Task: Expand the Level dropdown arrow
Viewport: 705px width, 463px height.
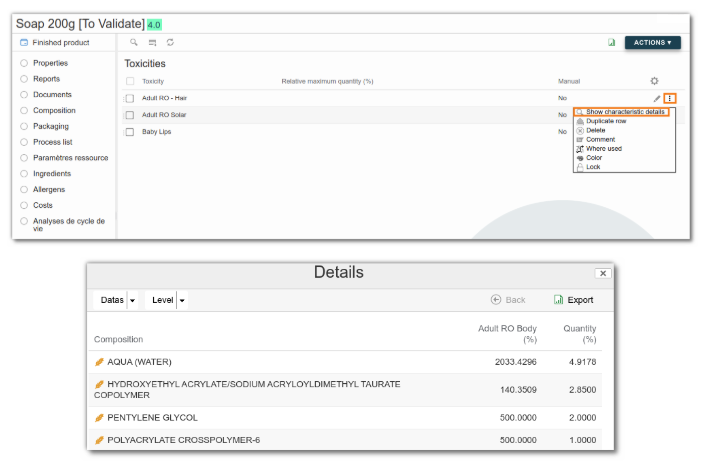Action: pos(182,300)
